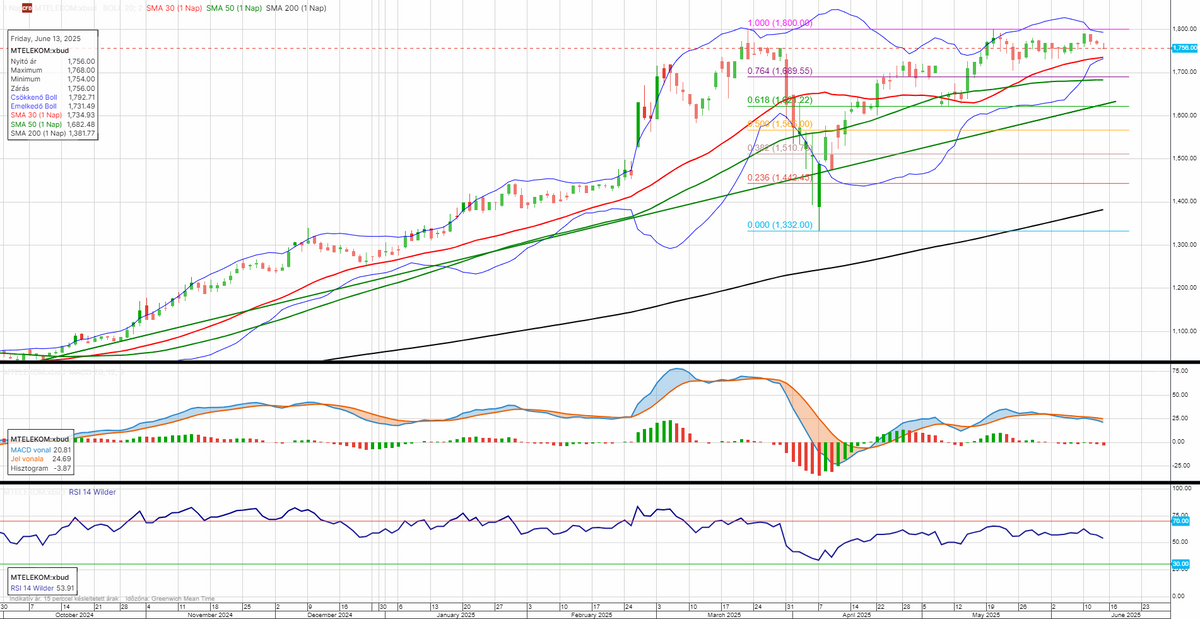Click the SMA 200 (1 Nap) 1,381.77 row in the data box

(53, 133)
